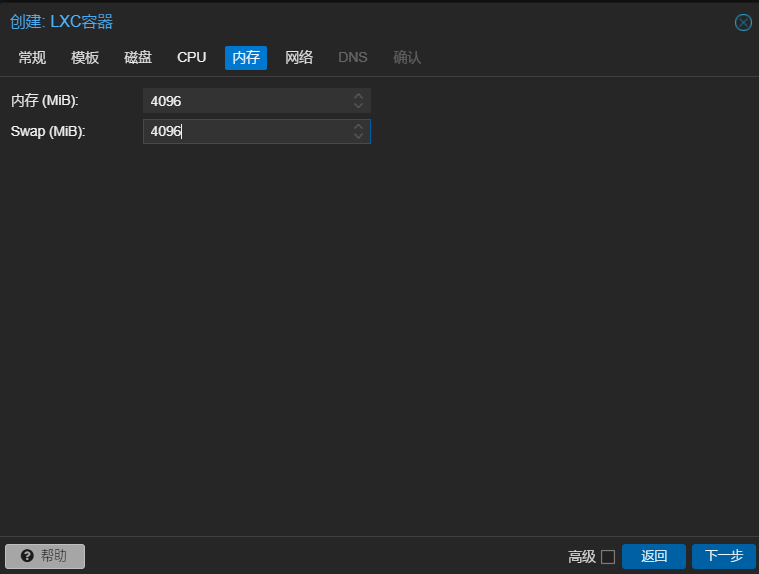Switch to the 网络 tab

pos(299,58)
